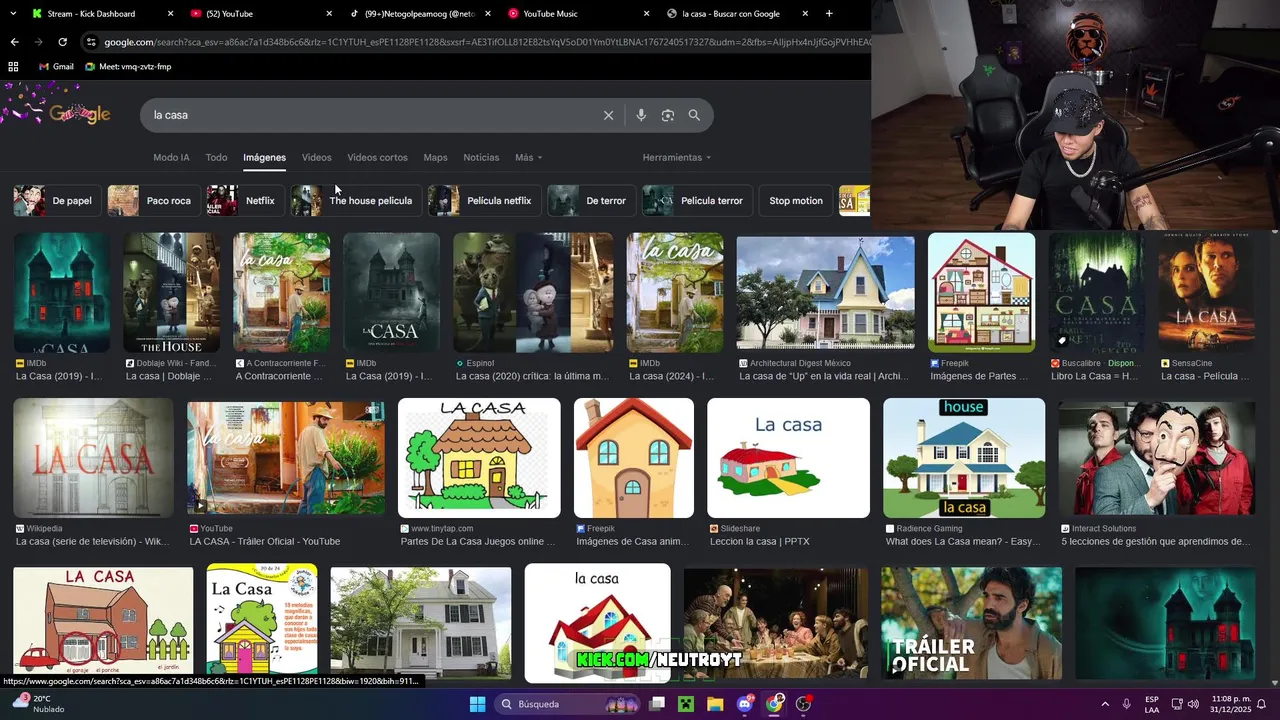Open the Freepik Partes house cutaway image

tap(981, 292)
